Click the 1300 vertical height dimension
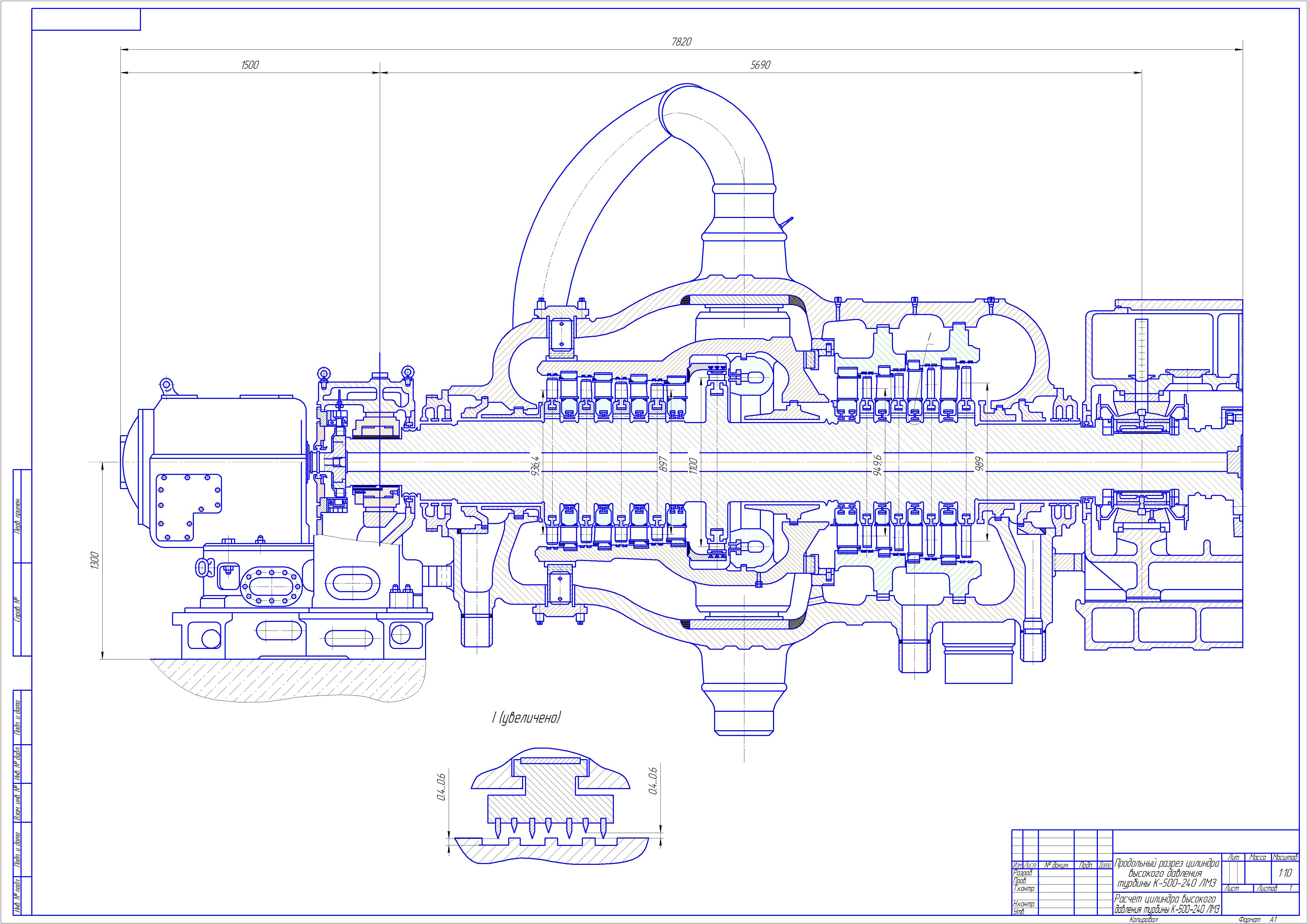1308x924 pixels. 95,561
